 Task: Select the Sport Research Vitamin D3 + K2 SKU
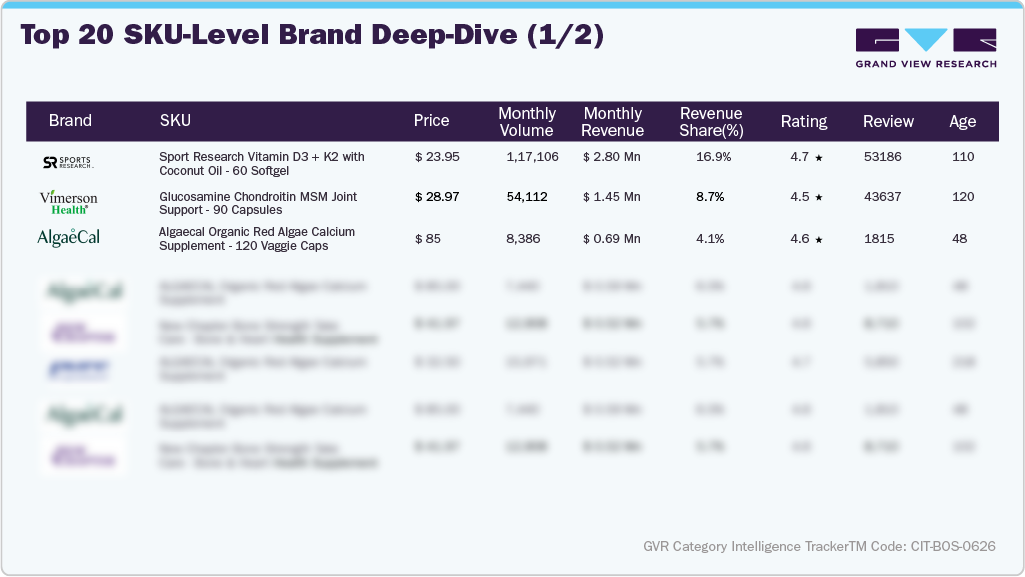click(261, 163)
